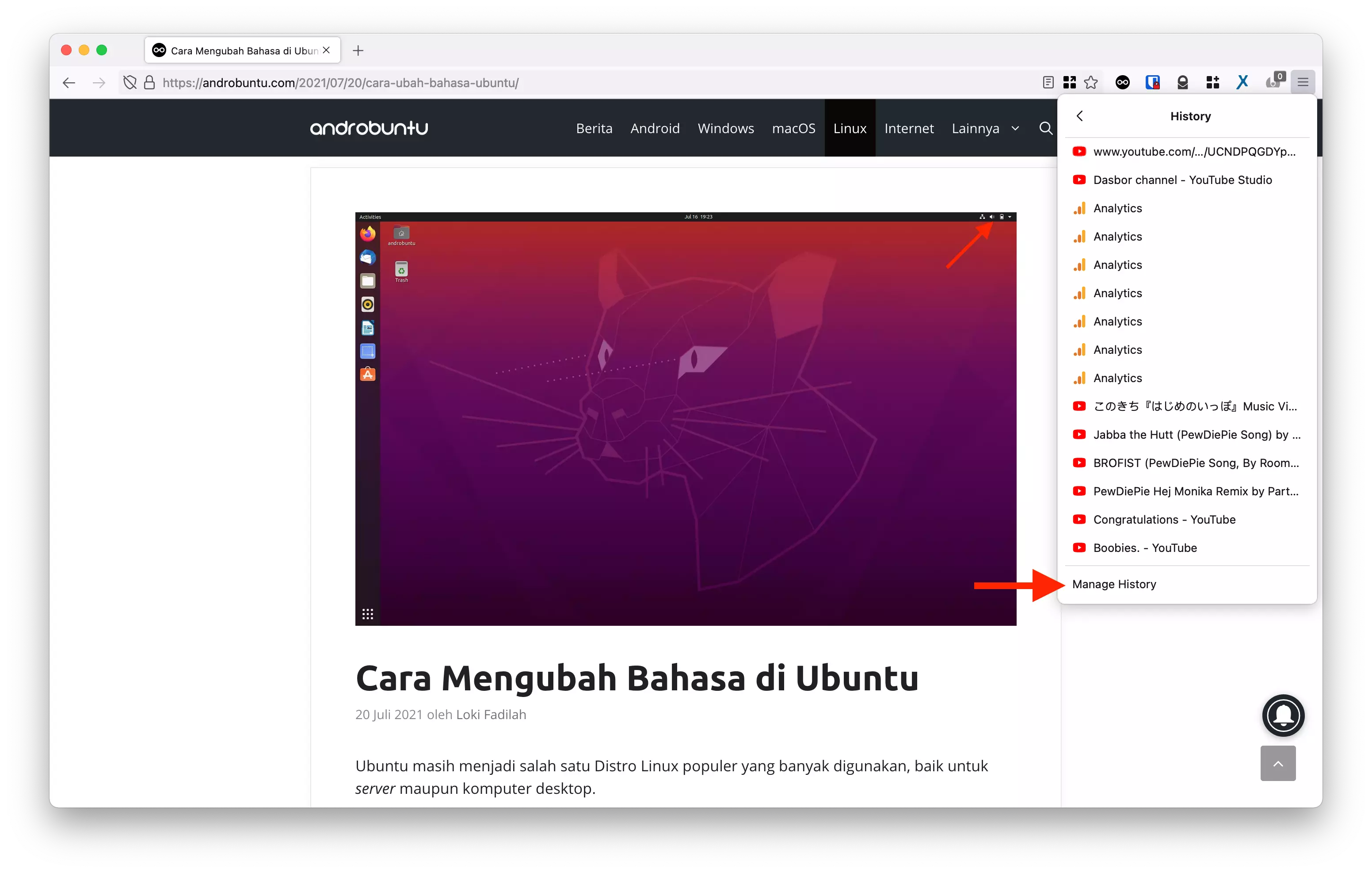This screenshot has width=1372, height=873.
Task: Click the back arrow in history panel
Action: click(1079, 115)
